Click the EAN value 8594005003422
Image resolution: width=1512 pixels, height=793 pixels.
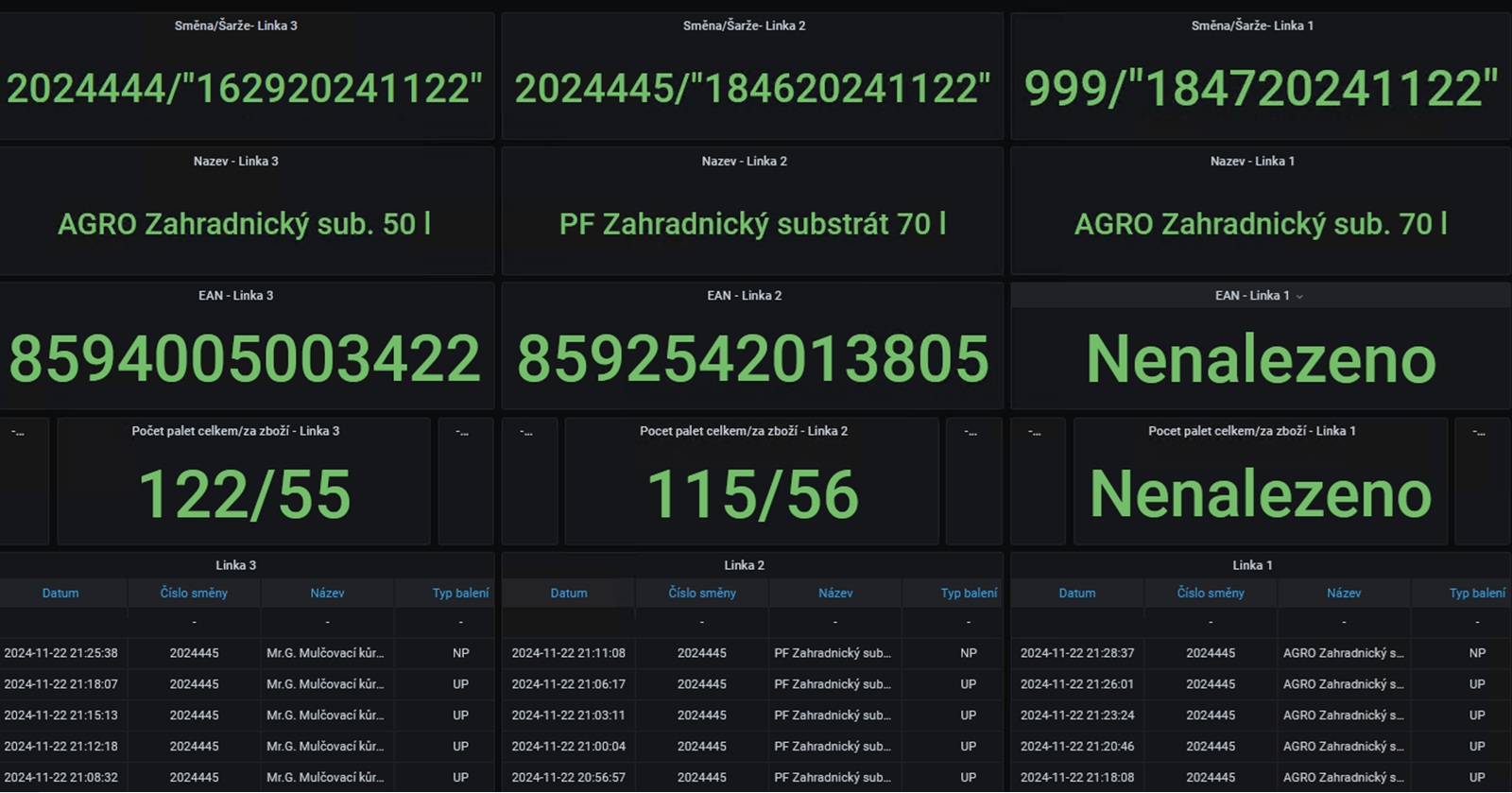[x=245, y=359]
